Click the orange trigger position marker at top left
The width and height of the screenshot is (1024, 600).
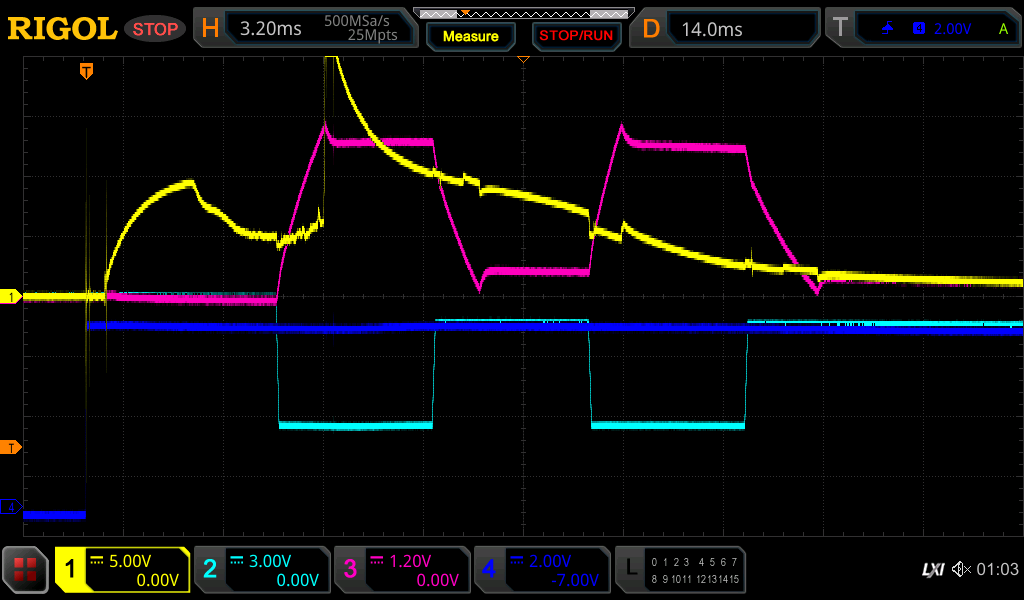click(x=87, y=71)
